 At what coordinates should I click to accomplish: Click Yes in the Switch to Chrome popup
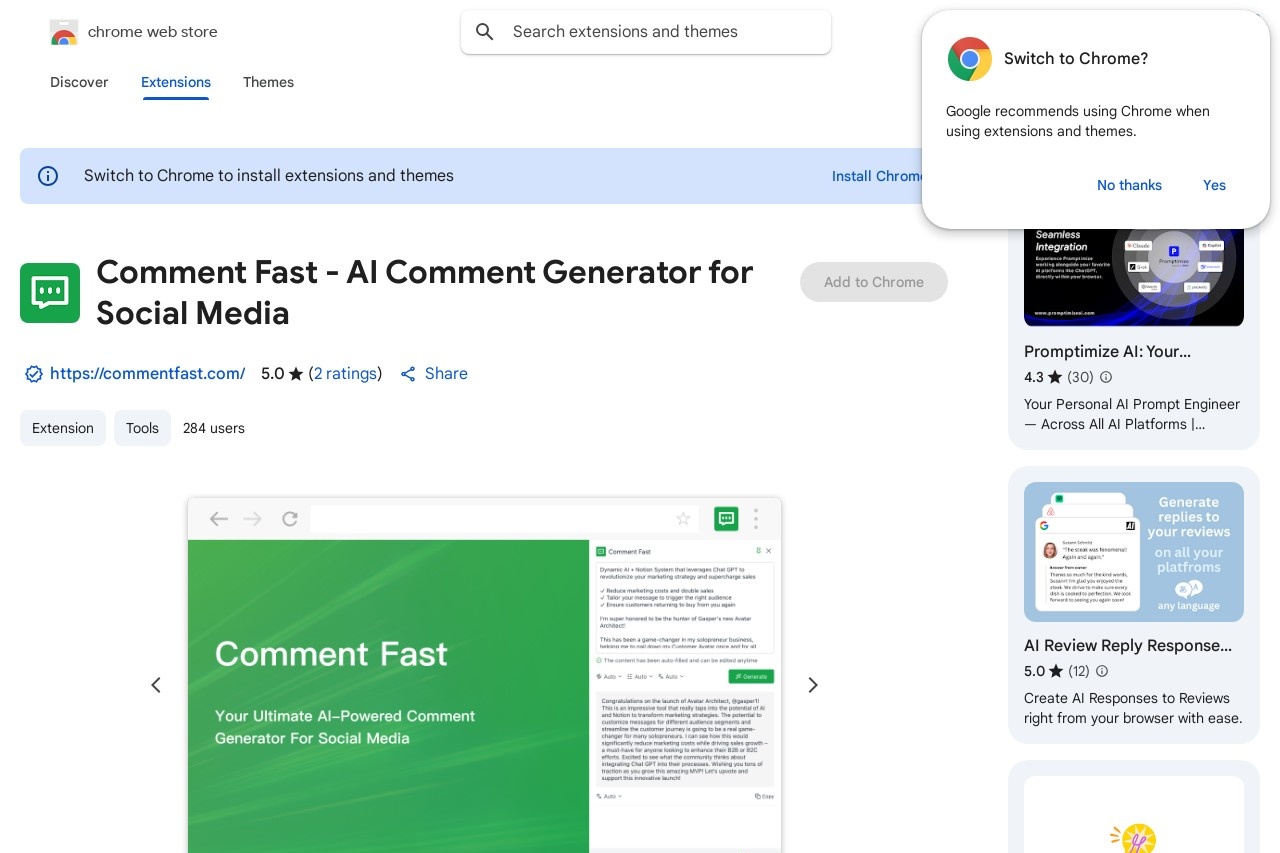click(x=1214, y=185)
